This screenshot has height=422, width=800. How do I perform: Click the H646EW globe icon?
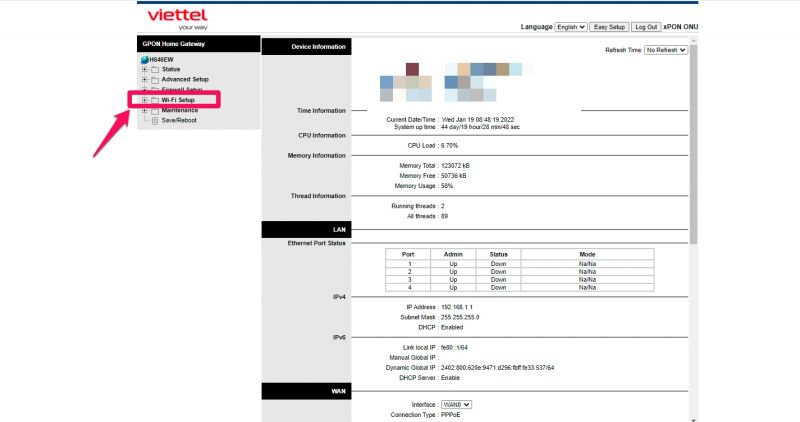144,59
